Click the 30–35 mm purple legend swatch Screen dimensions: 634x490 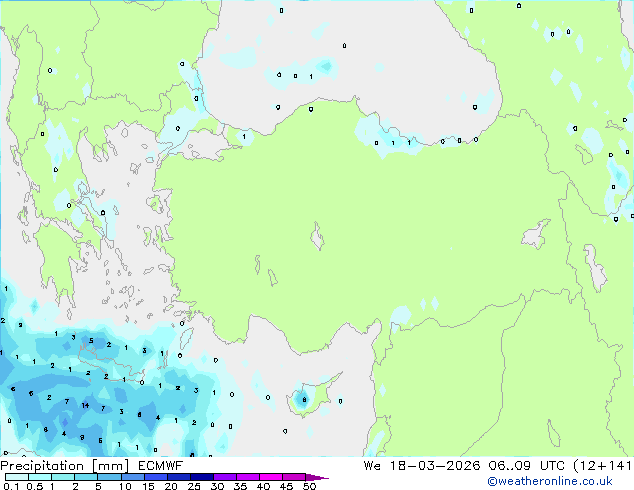click(225, 477)
